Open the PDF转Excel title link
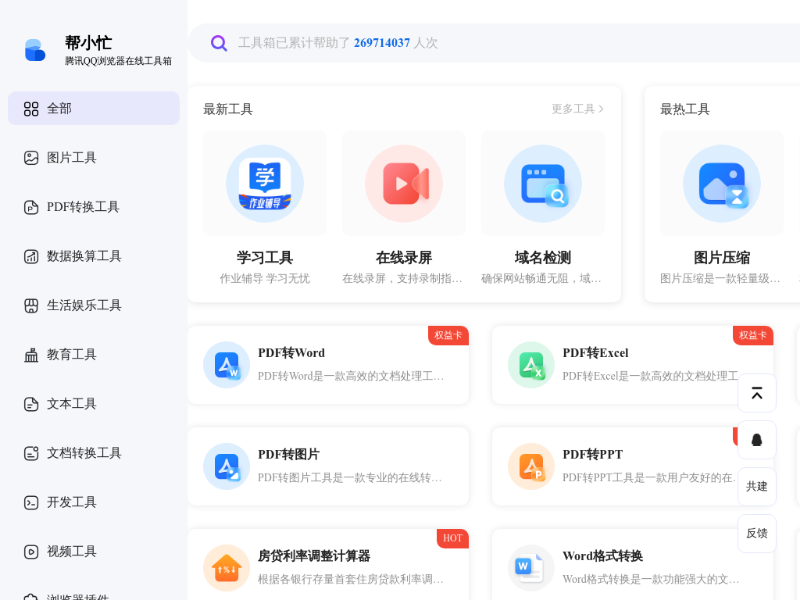 pyautogui.click(x=595, y=353)
